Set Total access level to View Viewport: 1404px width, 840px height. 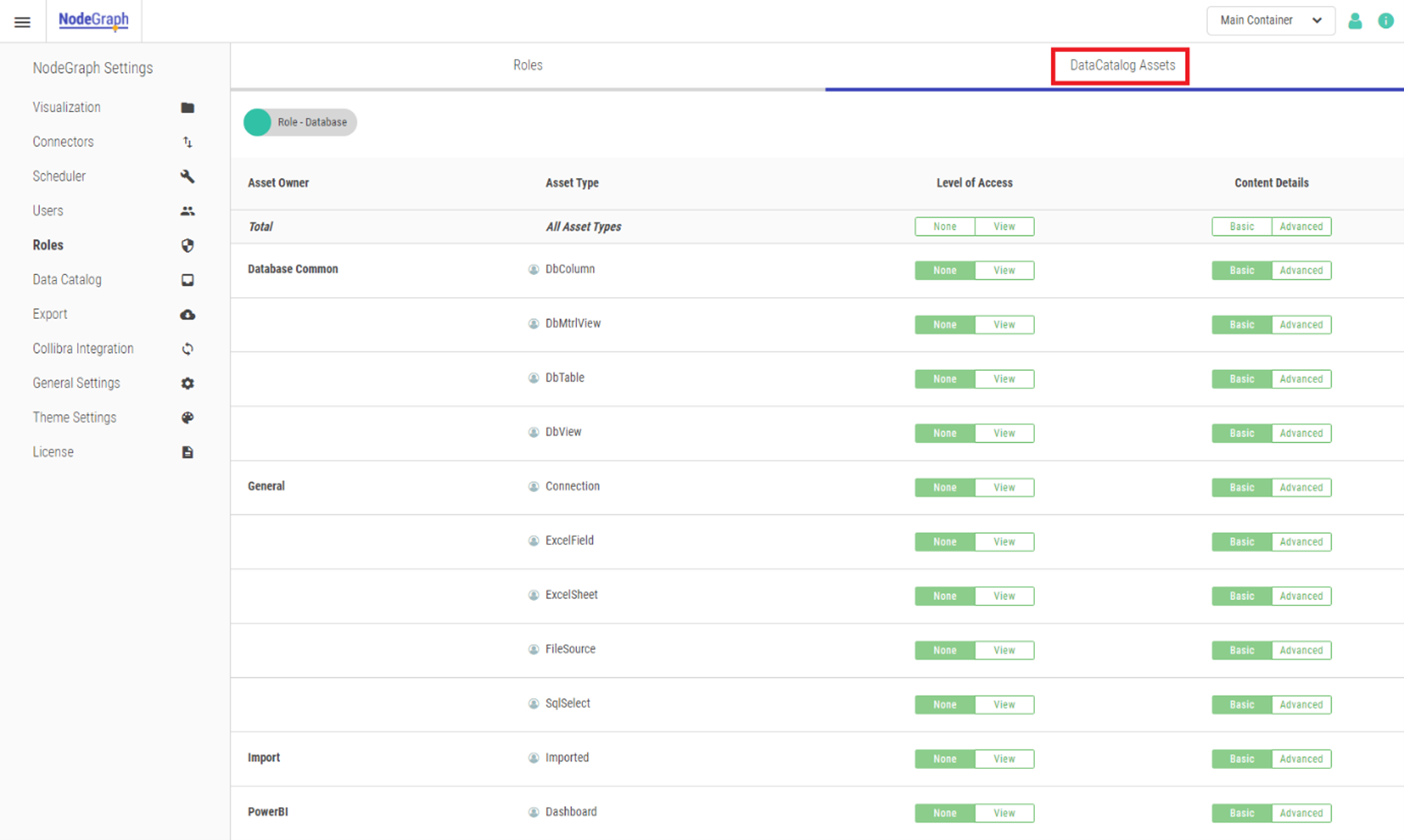coord(1004,226)
